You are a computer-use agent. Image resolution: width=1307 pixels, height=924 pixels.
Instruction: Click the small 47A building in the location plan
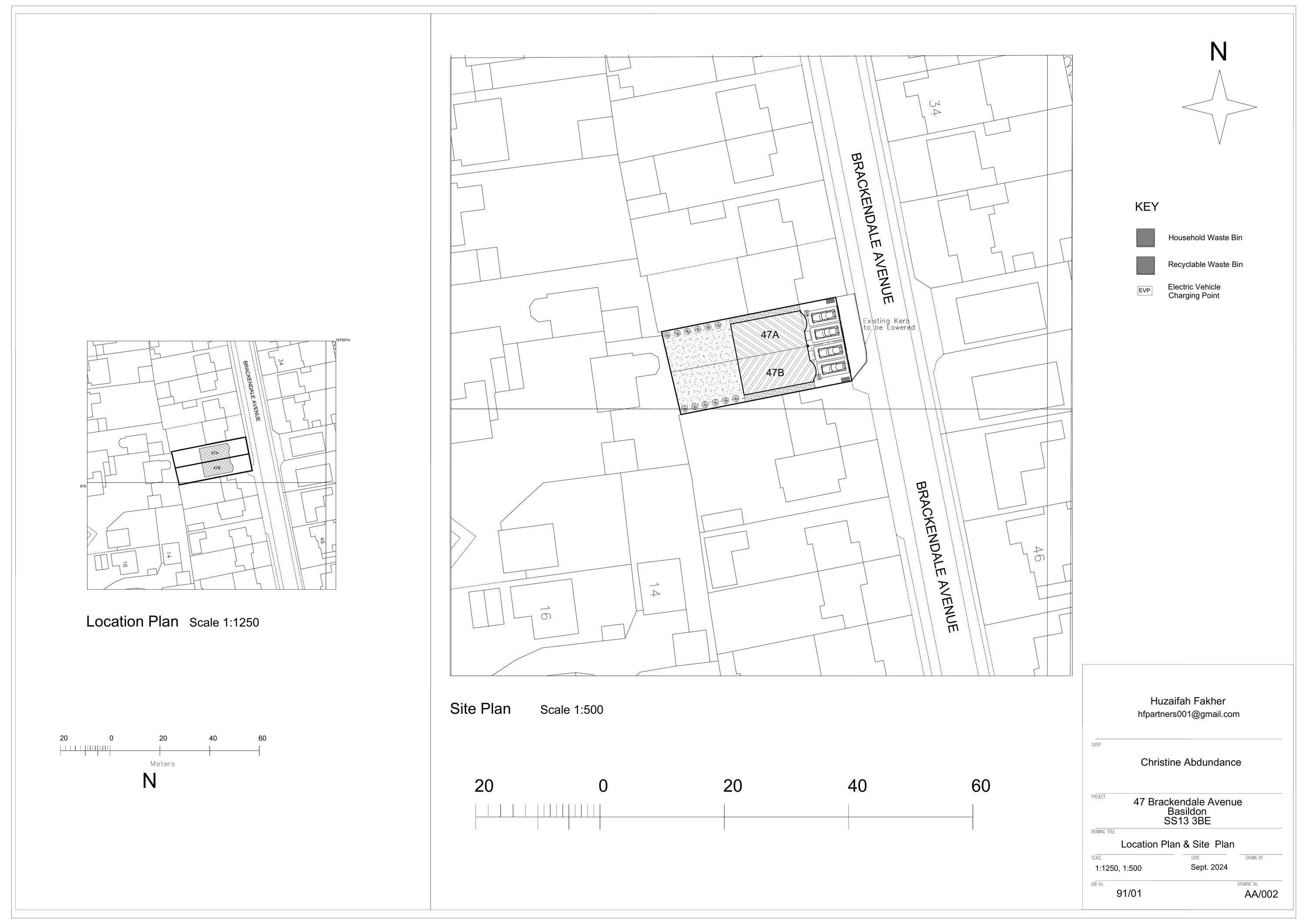click(215, 453)
